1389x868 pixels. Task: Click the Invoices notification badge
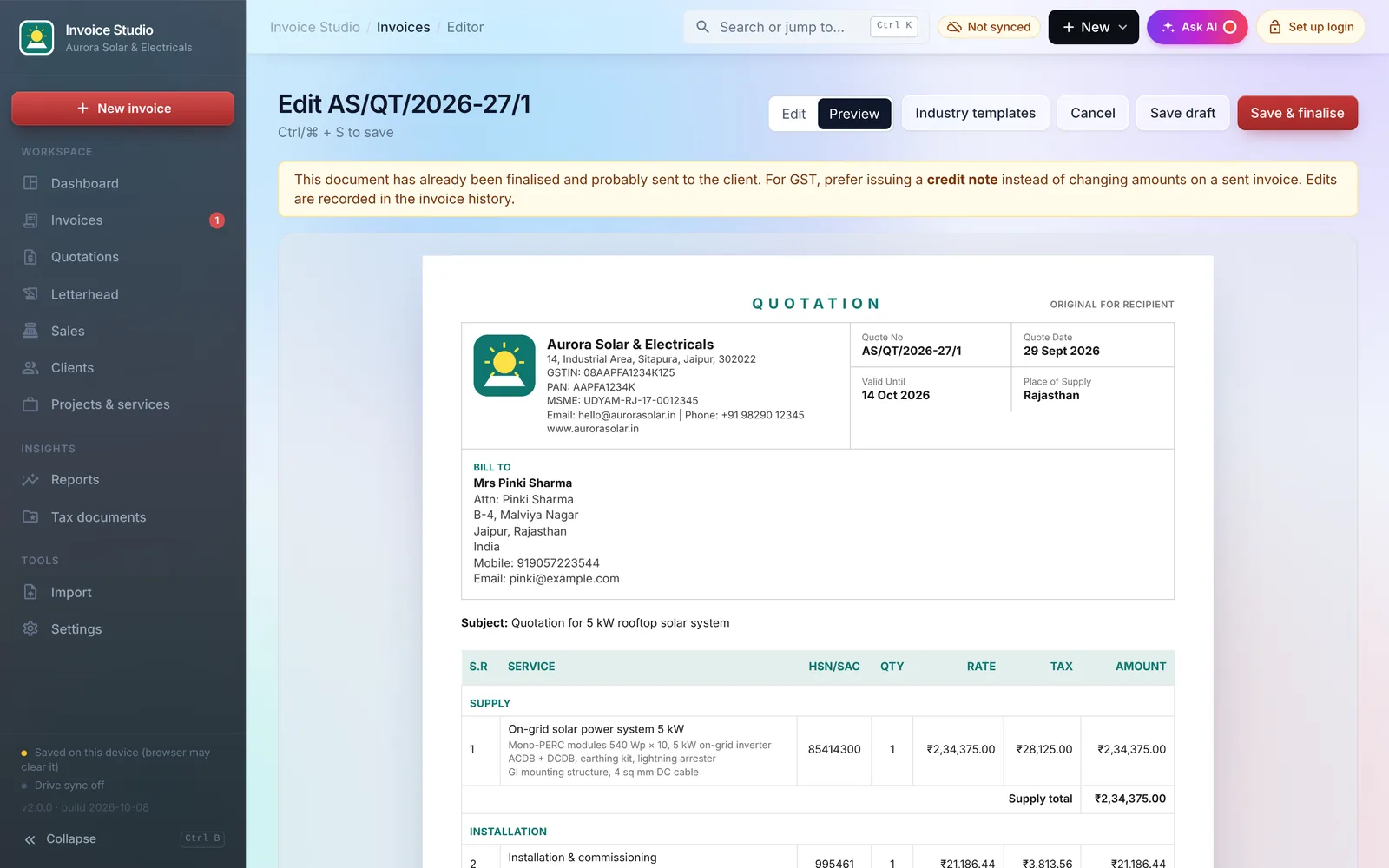(x=217, y=220)
